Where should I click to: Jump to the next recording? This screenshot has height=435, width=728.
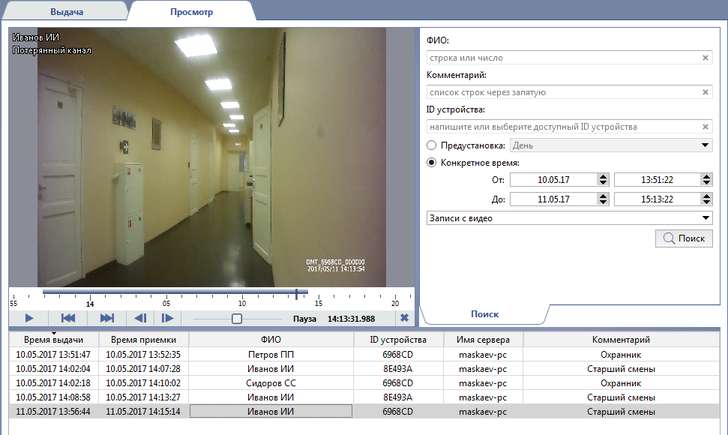click(107, 318)
